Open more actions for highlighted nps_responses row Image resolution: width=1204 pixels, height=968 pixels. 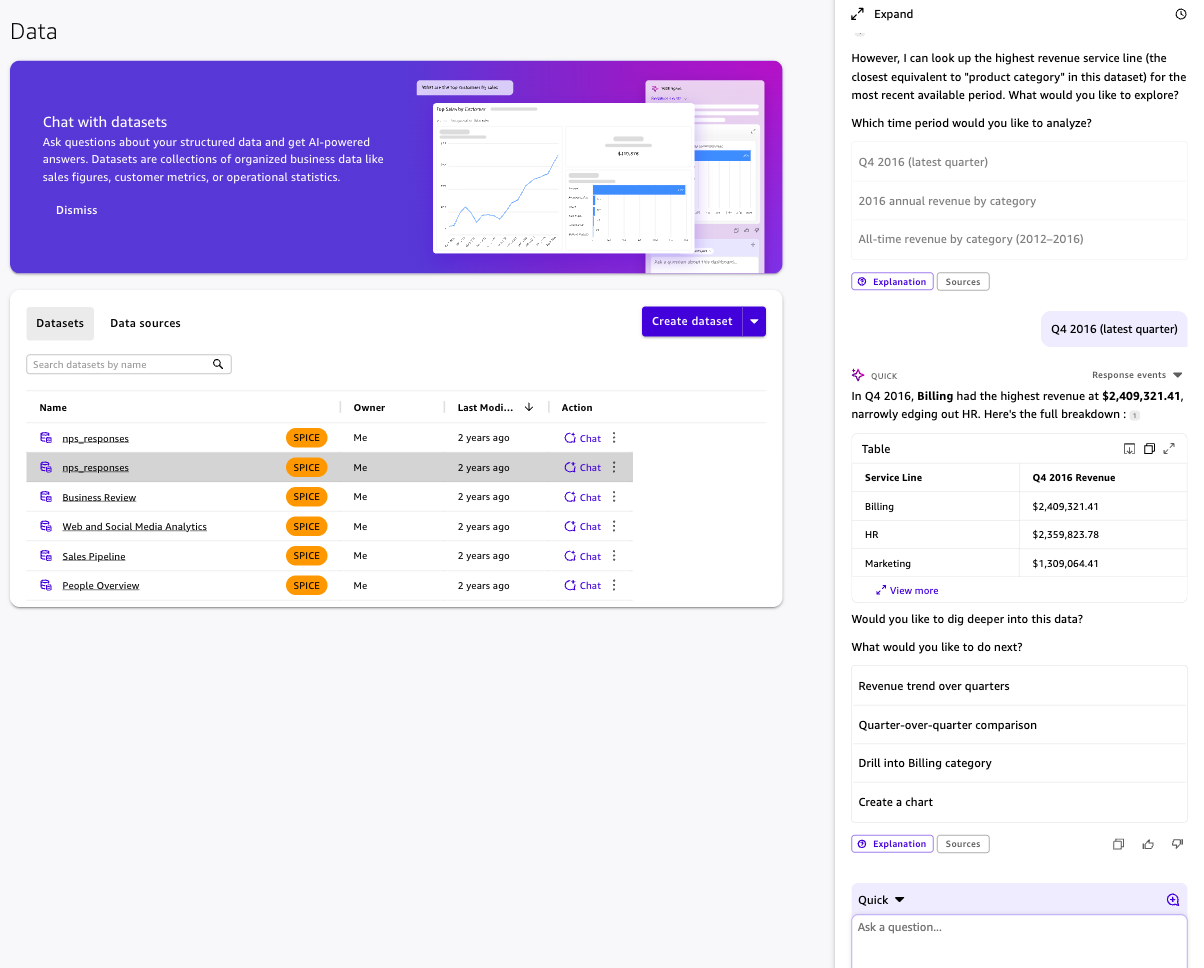tap(614, 467)
